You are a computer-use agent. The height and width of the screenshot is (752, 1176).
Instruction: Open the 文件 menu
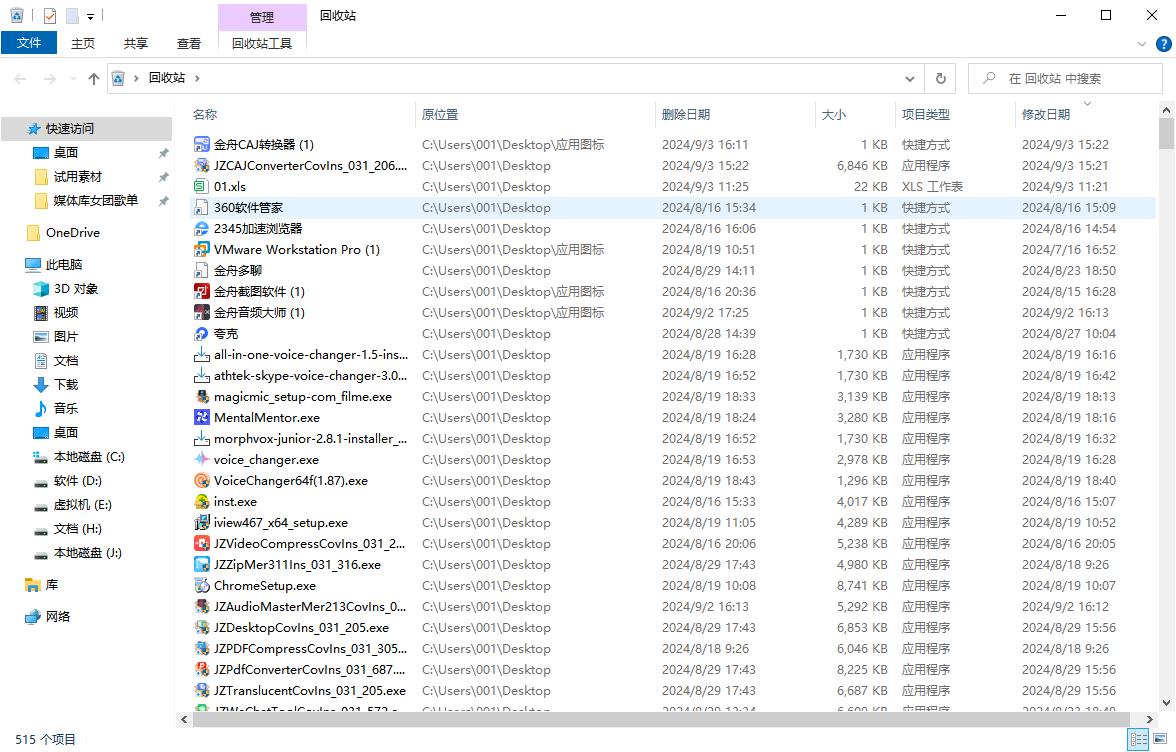click(29, 43)
